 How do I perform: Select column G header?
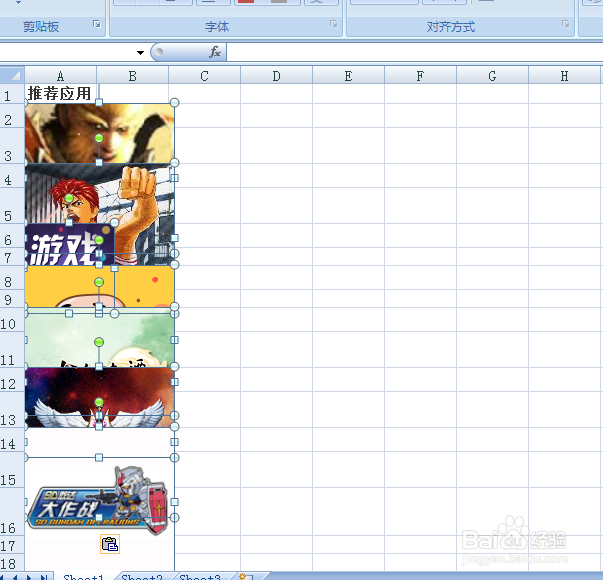492,76
